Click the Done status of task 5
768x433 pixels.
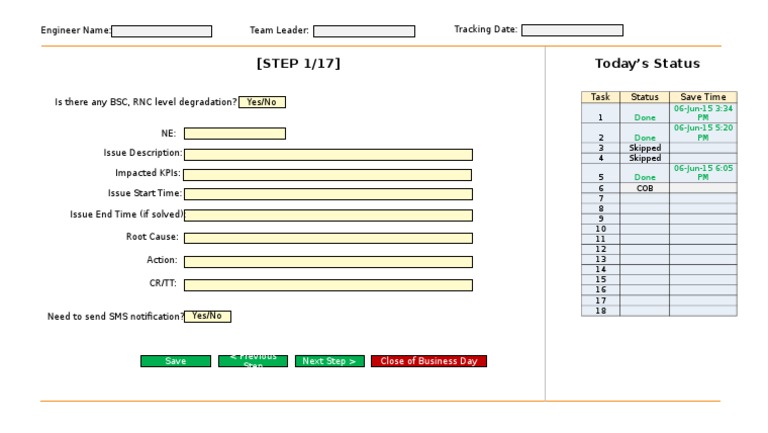pyautogui.click(x=645, y=177)
